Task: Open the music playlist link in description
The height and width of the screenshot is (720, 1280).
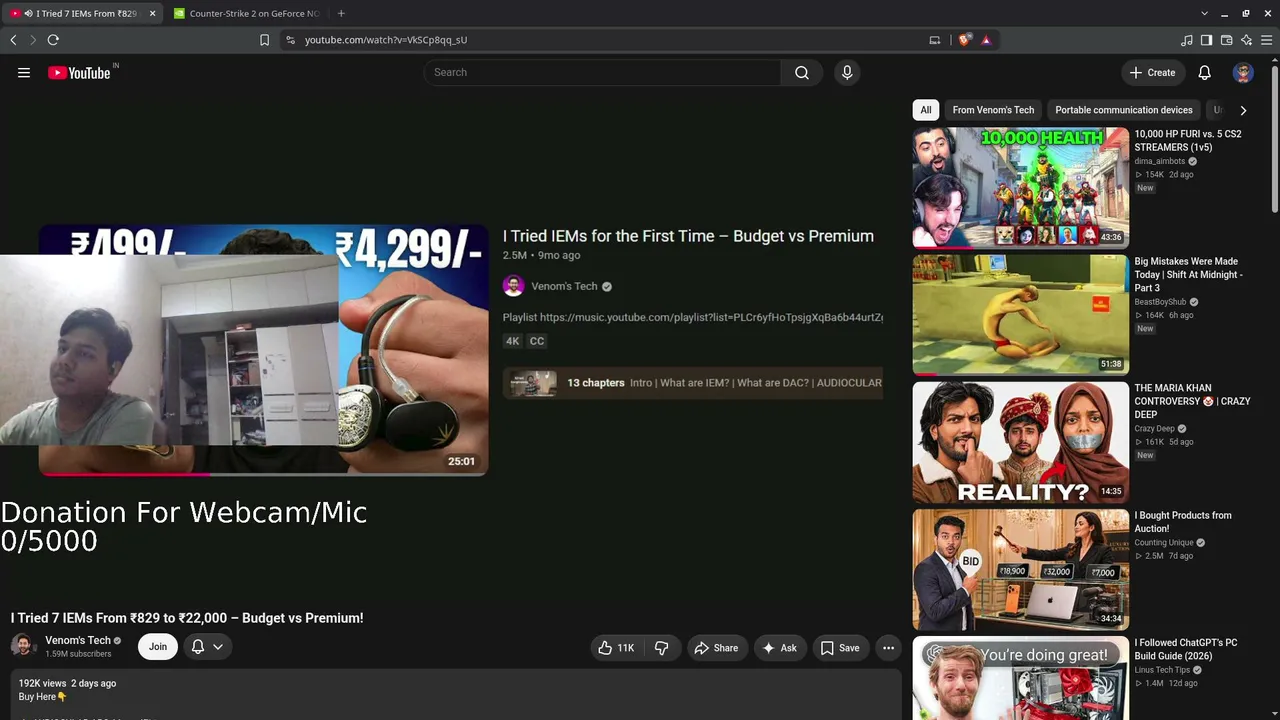Action: point(711,317)
